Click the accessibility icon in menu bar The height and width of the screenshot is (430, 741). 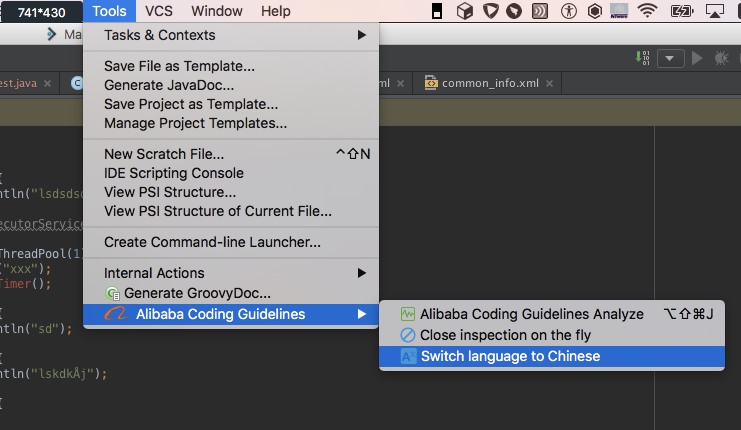tap(570, 11)
